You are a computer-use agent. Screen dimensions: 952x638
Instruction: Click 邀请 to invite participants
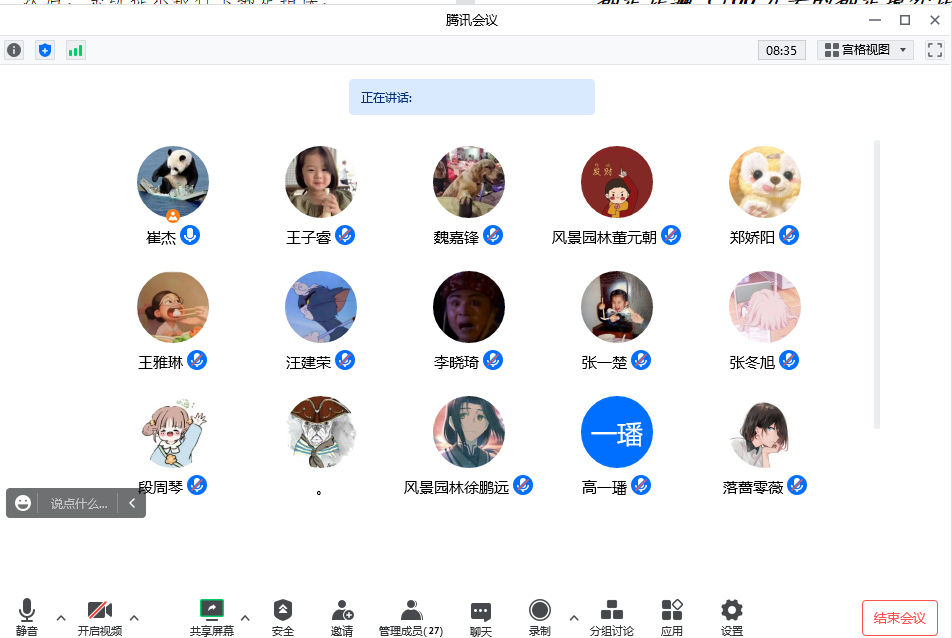(x=342, y=617)
